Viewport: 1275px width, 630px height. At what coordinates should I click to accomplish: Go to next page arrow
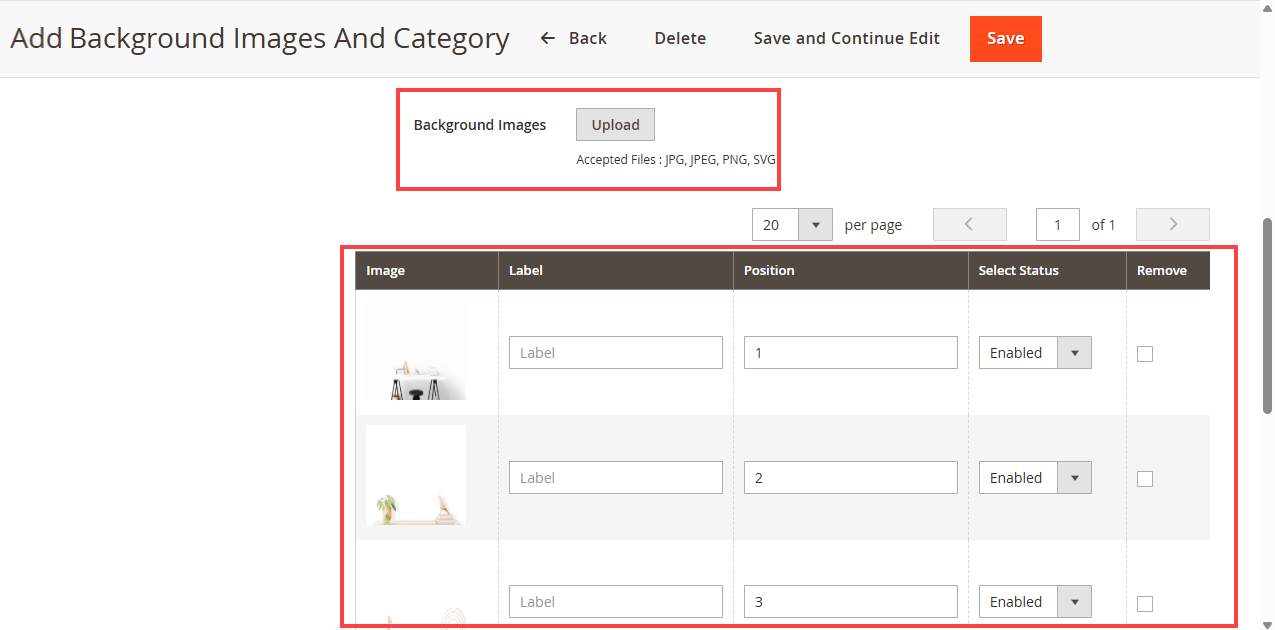click(1172, 224)
